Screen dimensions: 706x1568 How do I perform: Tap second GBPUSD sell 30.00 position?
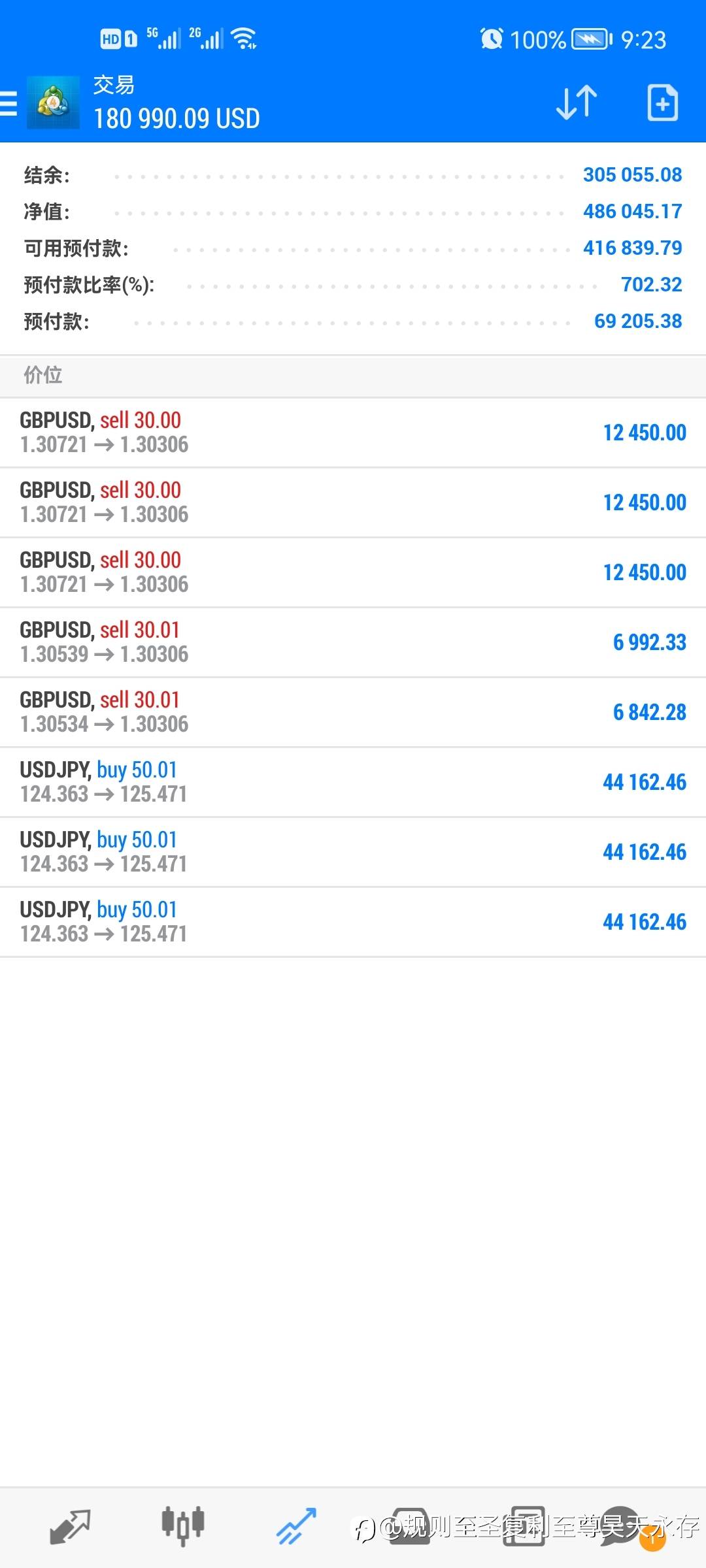353,502
